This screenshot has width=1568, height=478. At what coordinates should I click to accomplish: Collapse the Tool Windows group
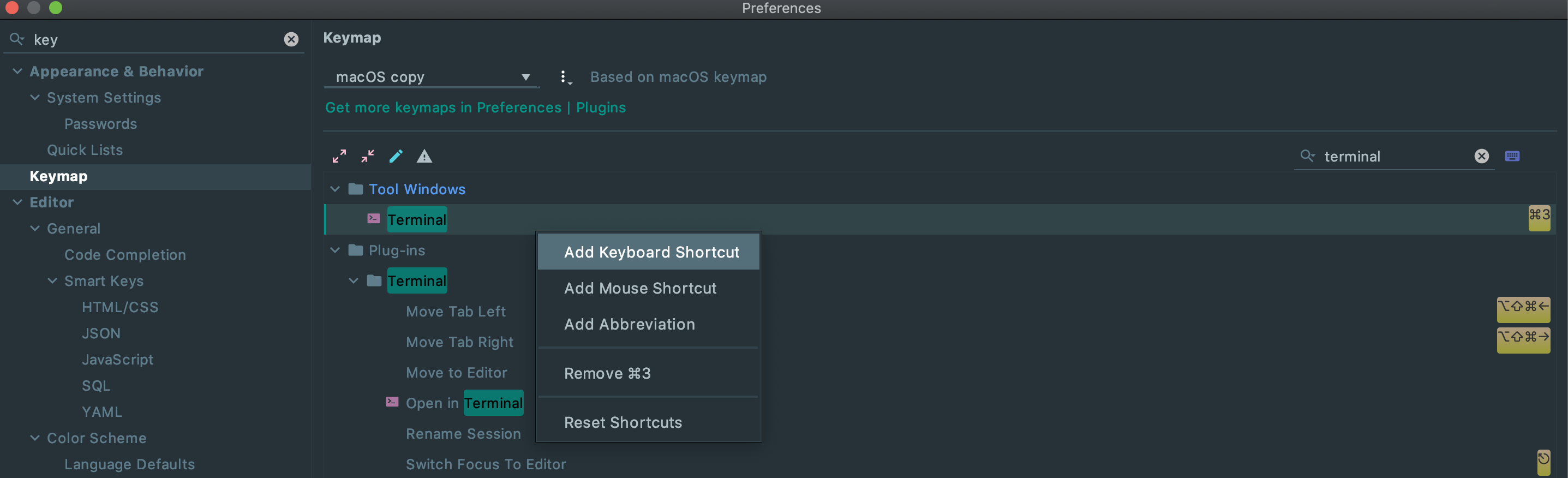(x=335, y=189)
